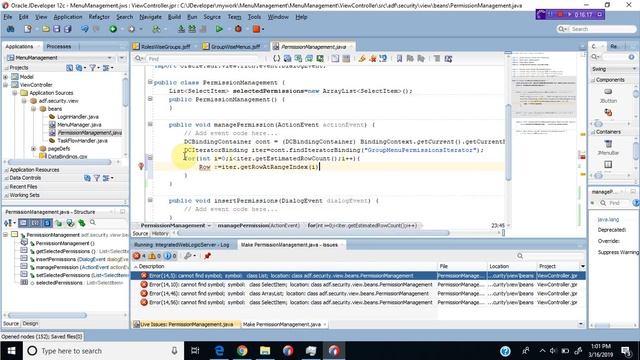Image resolution: width=640 pixels, height=360 pixels.
Task: Collapse the ViewController project node
Action: click(x=6, y=85)
